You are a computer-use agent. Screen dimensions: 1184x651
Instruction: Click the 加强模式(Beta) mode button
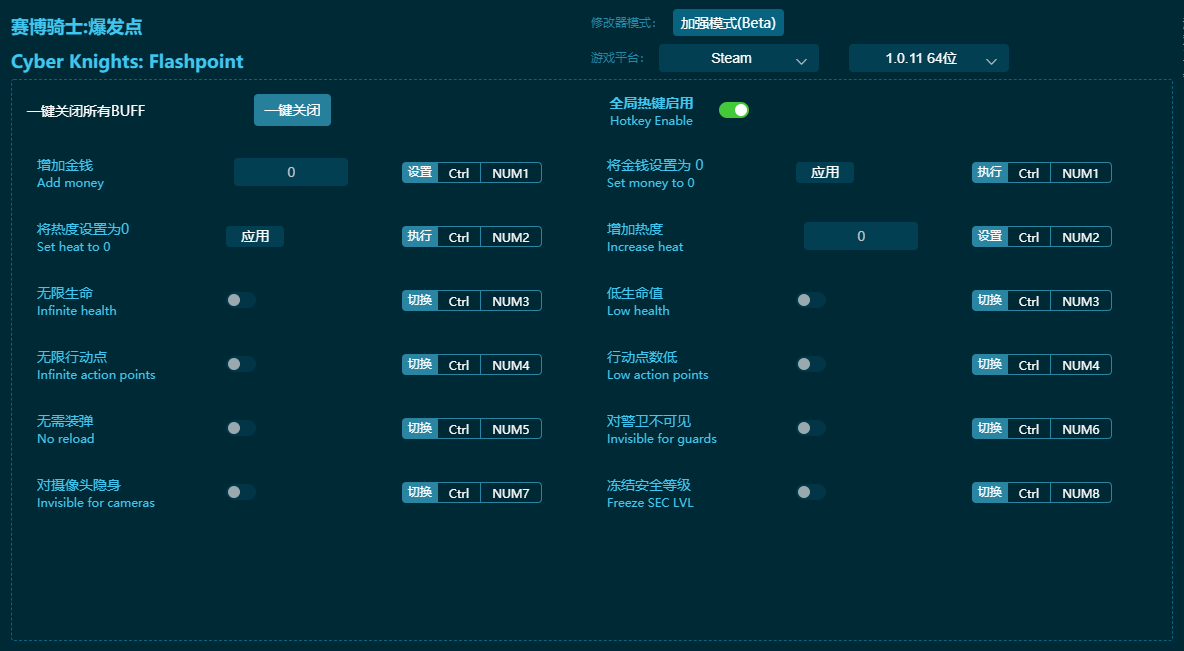pyautogui.click(x=727, y=22)
